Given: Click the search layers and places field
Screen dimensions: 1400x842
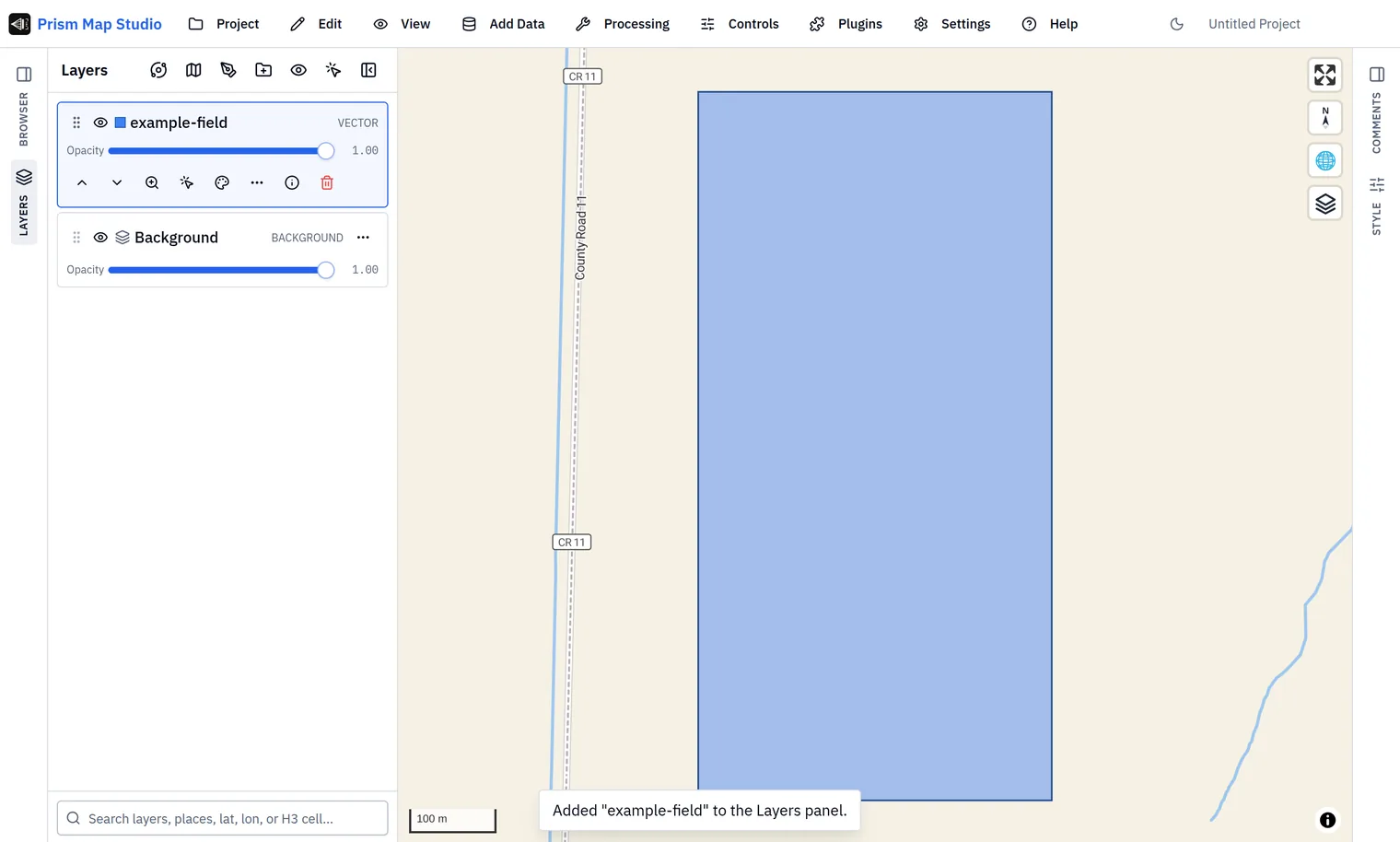Looking at the screenshot, I should tap(222, 818).
